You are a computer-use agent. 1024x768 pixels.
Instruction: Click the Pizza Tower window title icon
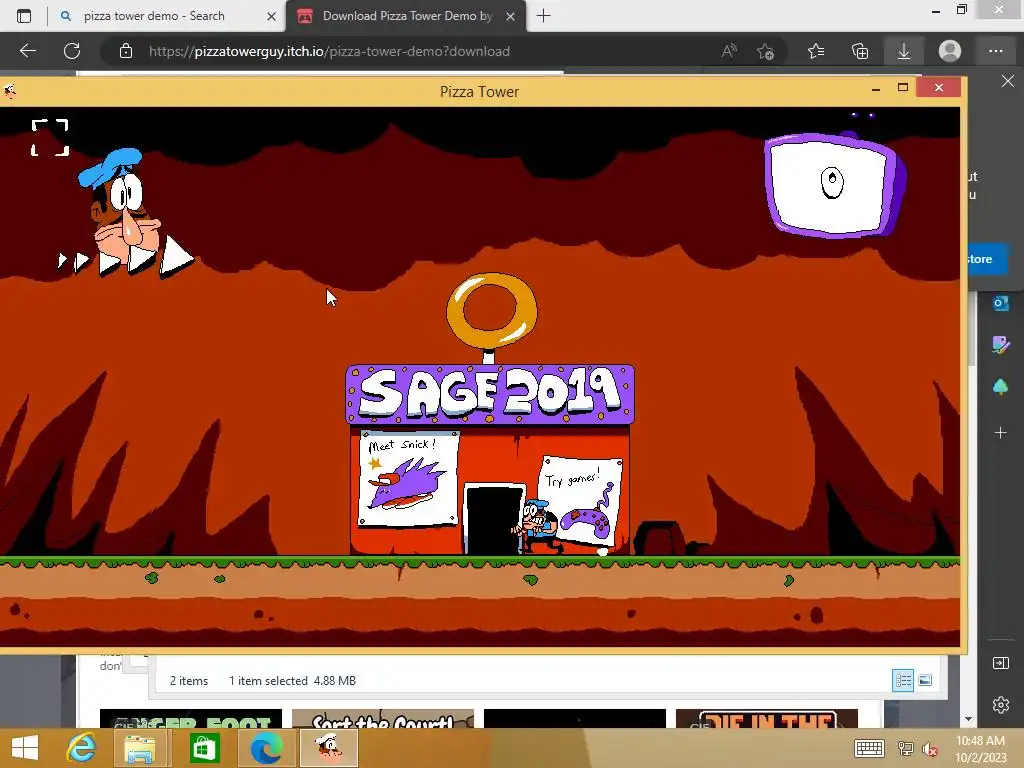tap(9, 91)
